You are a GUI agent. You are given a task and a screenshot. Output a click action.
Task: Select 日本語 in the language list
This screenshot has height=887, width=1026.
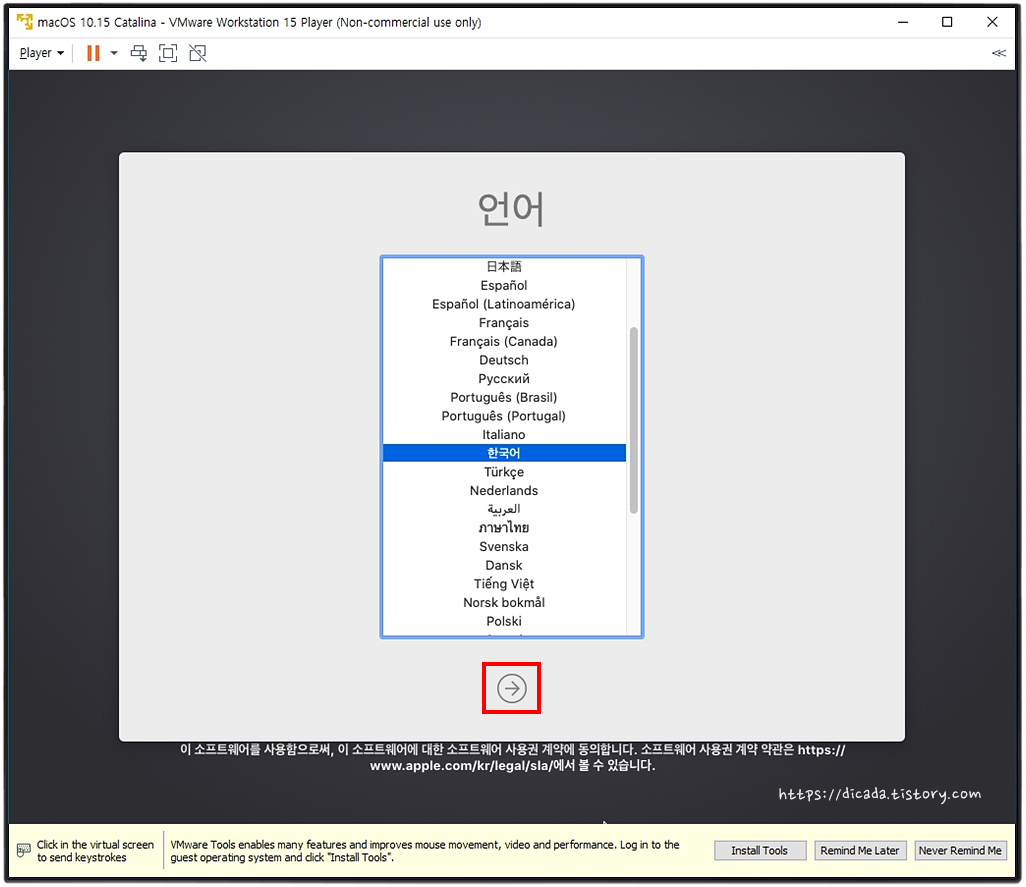[x=504, y=266]
